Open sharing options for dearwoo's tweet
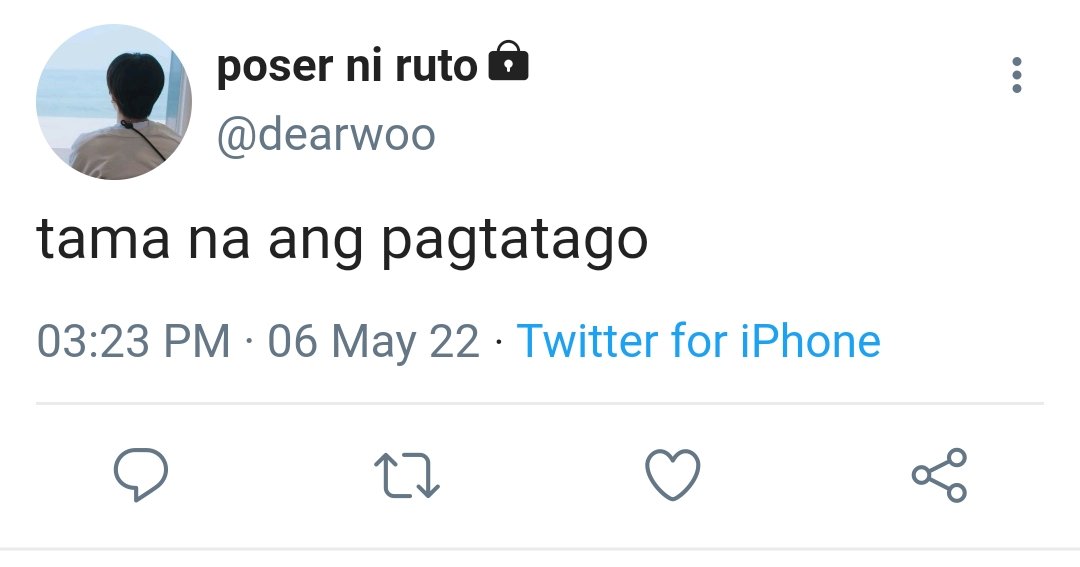Screen dimensions: 1080x567 939,475
